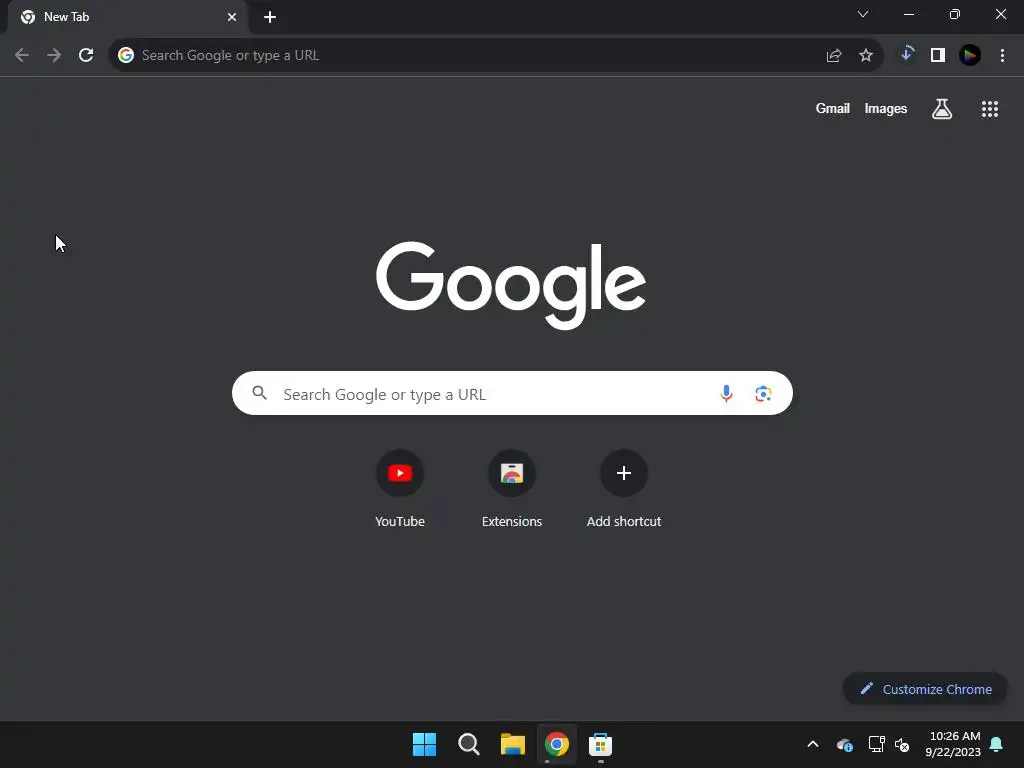
Task: Open File Explorer from taskbar
Action: 513,744
